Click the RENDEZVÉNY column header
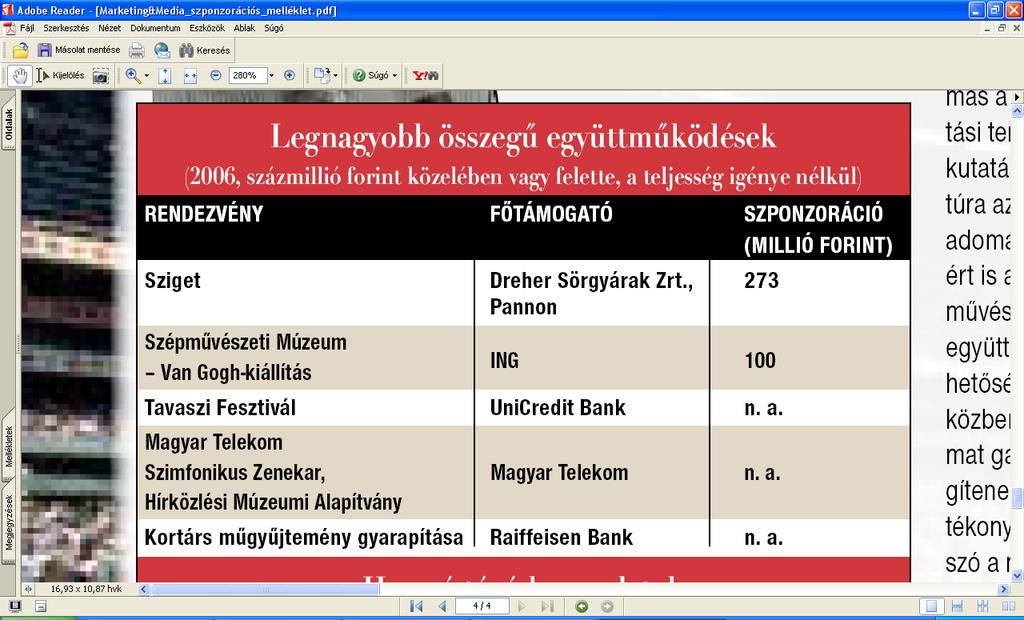 point(204,214)
